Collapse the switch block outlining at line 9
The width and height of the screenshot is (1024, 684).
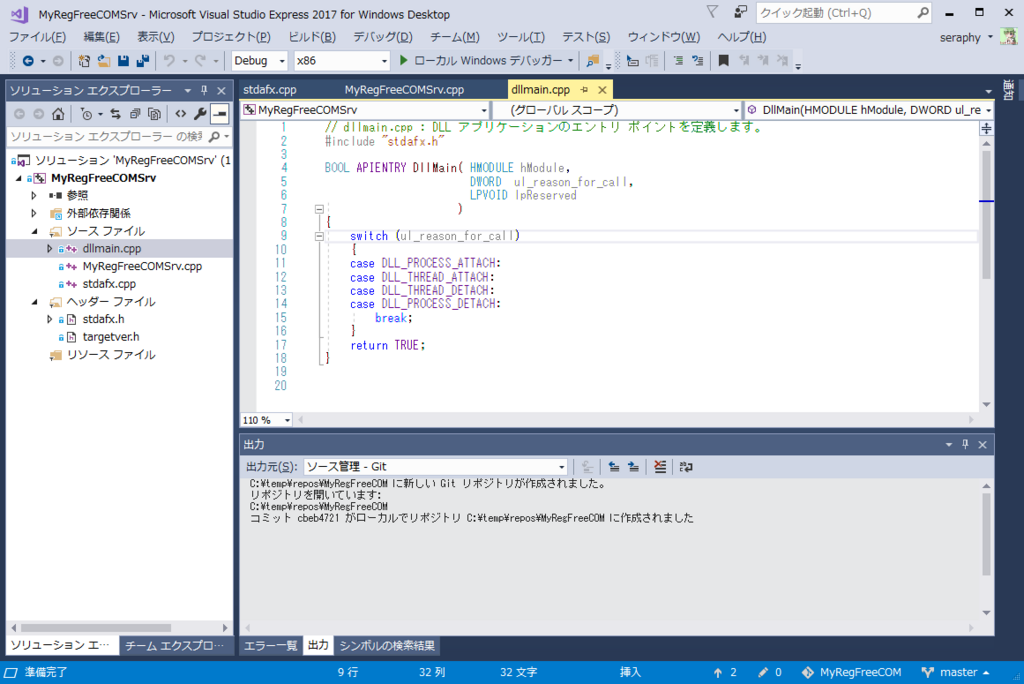click(319, 236)
